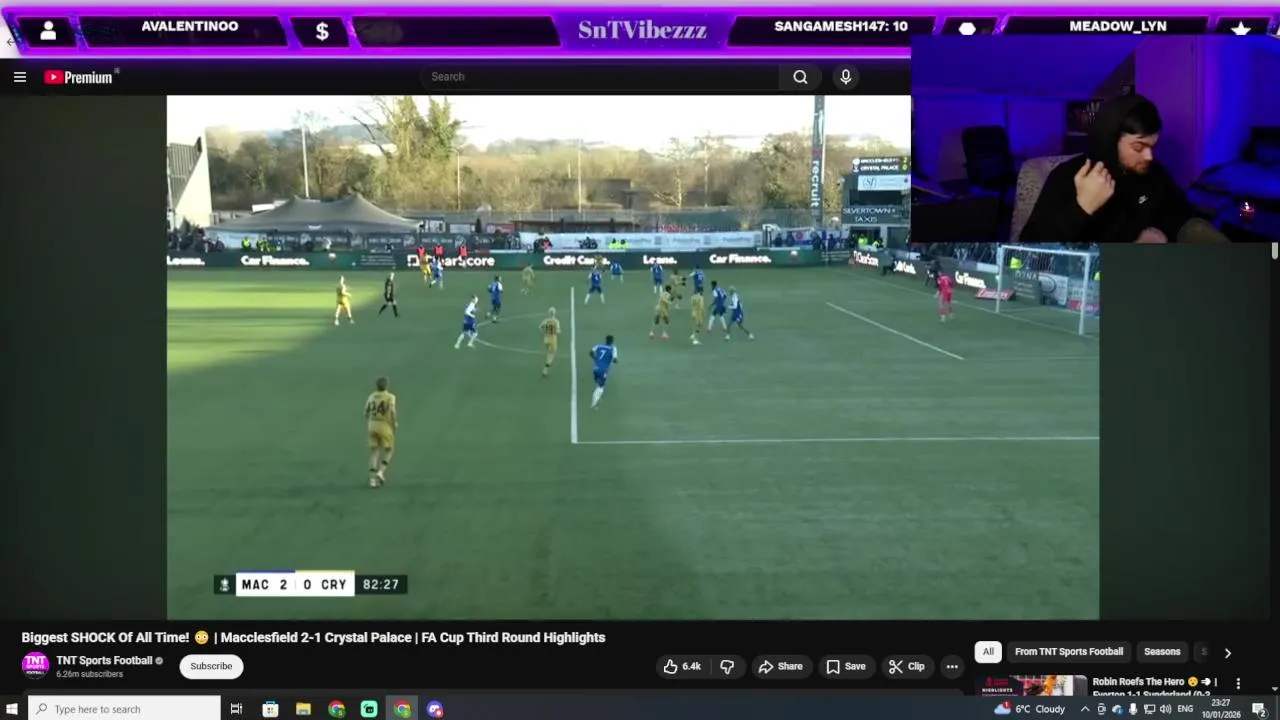1280x720 pixels.
Task: Click the AVALENTINOO overlay name
Action: click(x=190, y=27)
